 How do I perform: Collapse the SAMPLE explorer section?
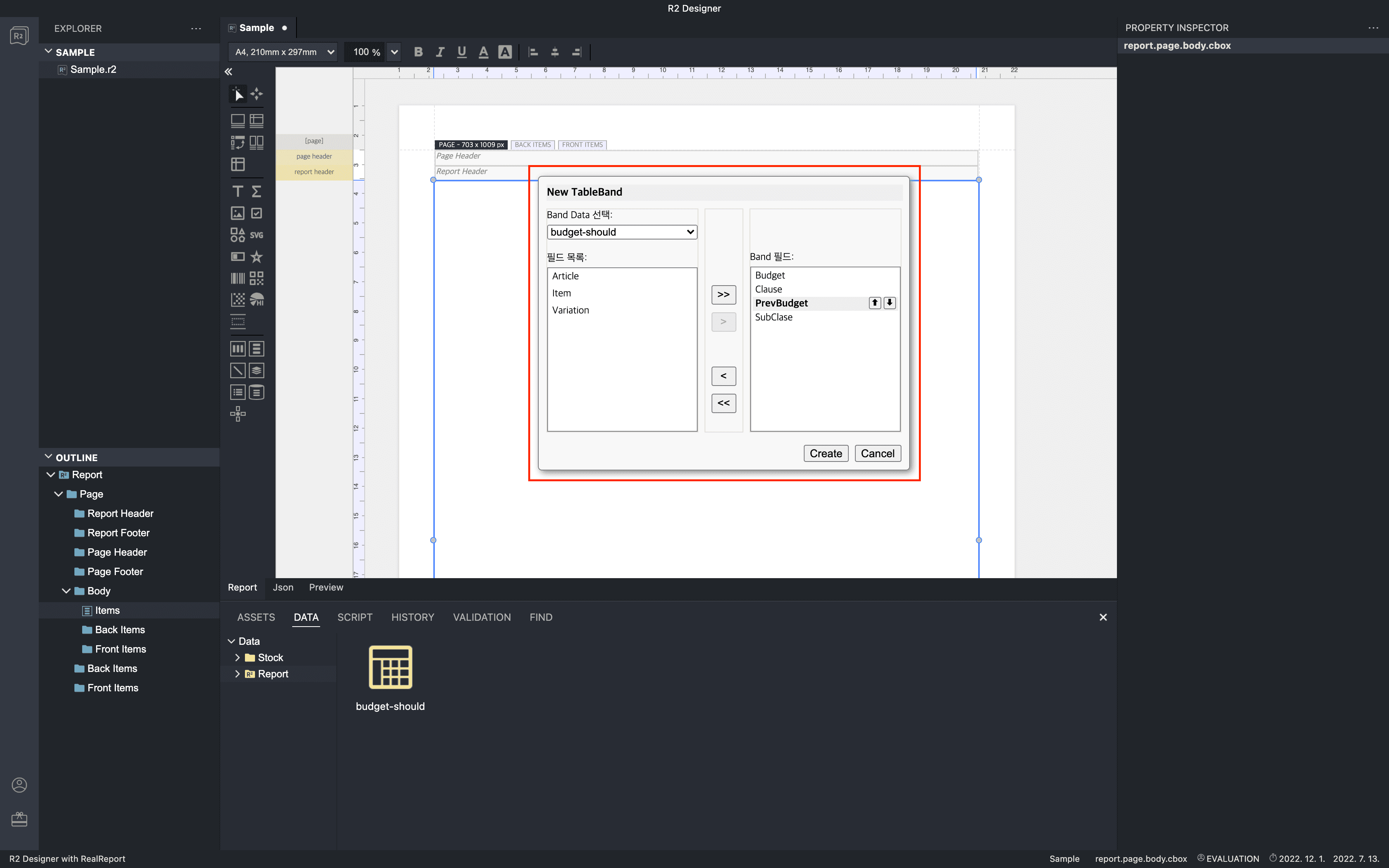(x=48, y=52)
